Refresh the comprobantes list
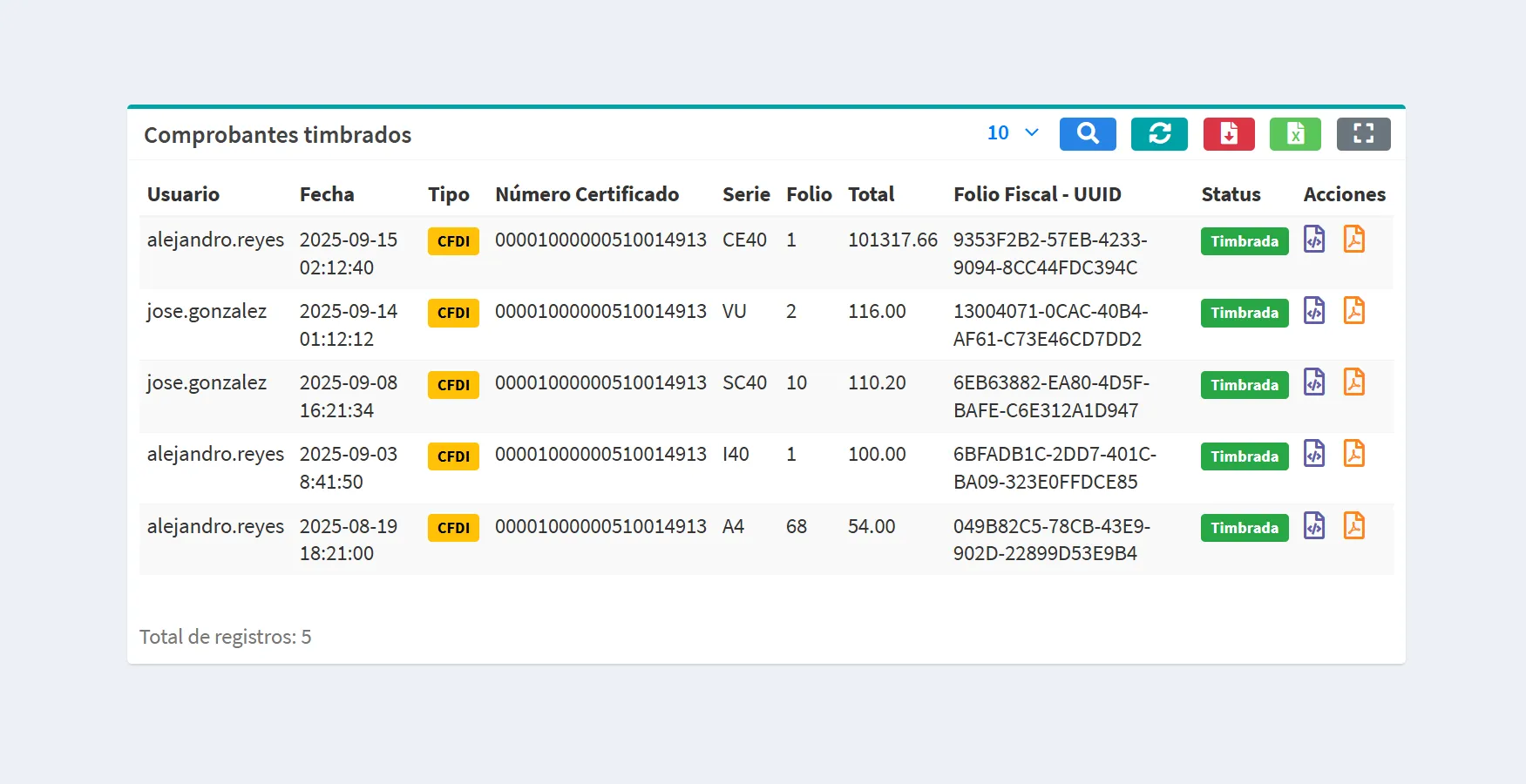Image resolution: width=1526 pixels, height=784 pixels. (1159, 134)
